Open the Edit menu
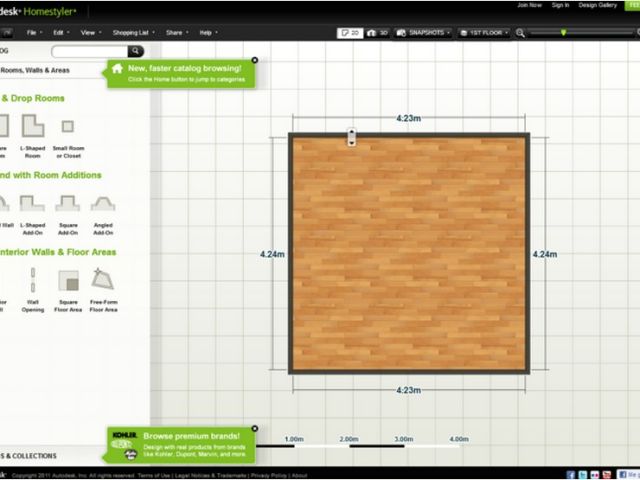The image size is (640, 480). pyautogui.click(x=62, y=32)
